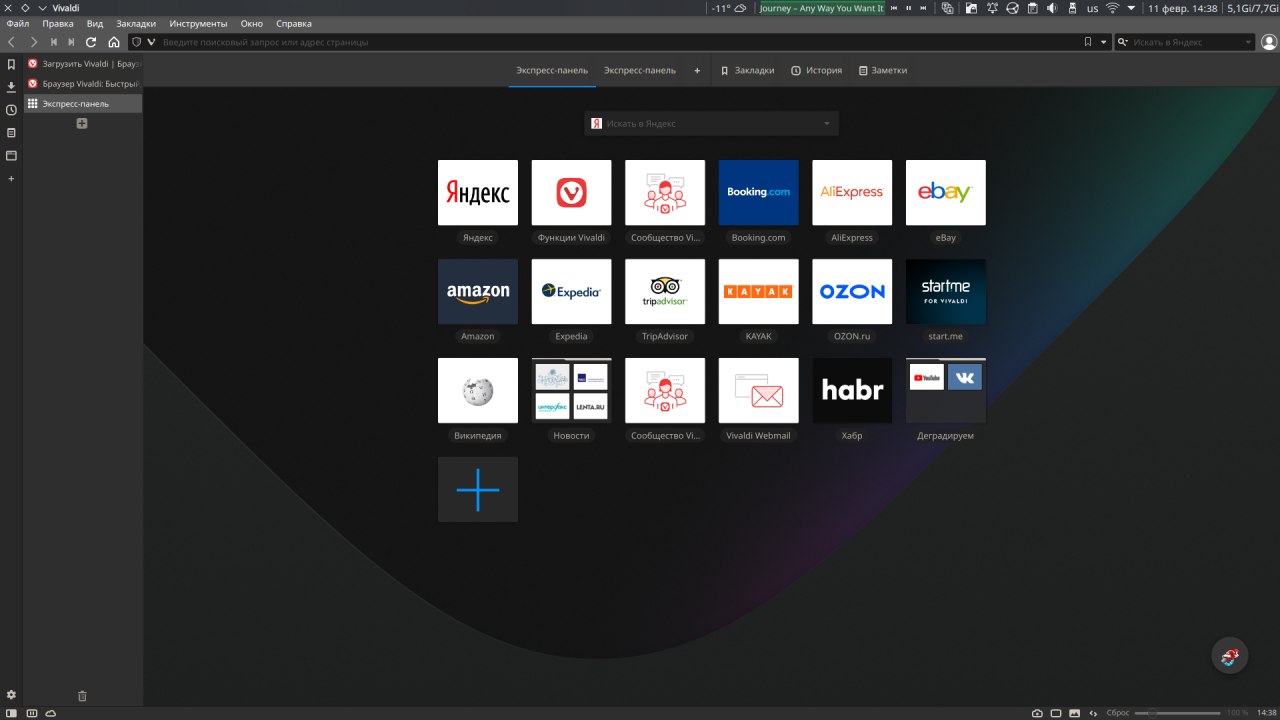Select the second Экспресс-панель heading
Screen dimensions: 1280x720
(640, 70)
